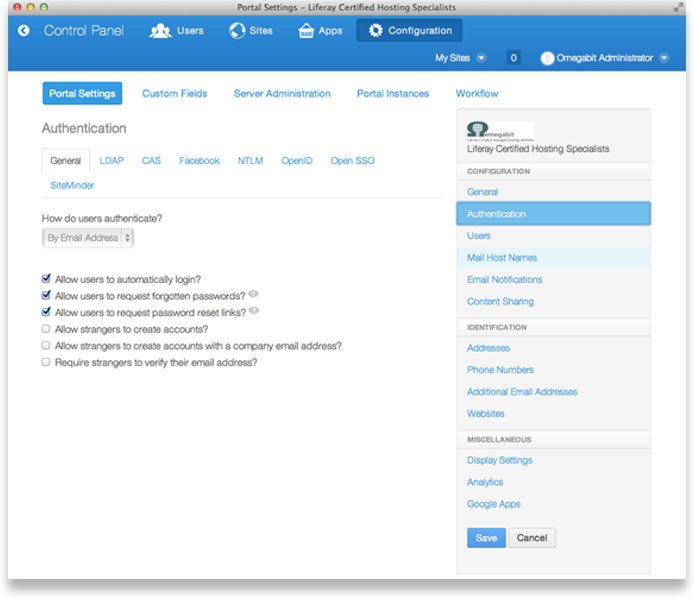Switch to Custom Fields tab
Image resolution: width=695 pixels, height=604 pixels.
[x=175, y=94]
